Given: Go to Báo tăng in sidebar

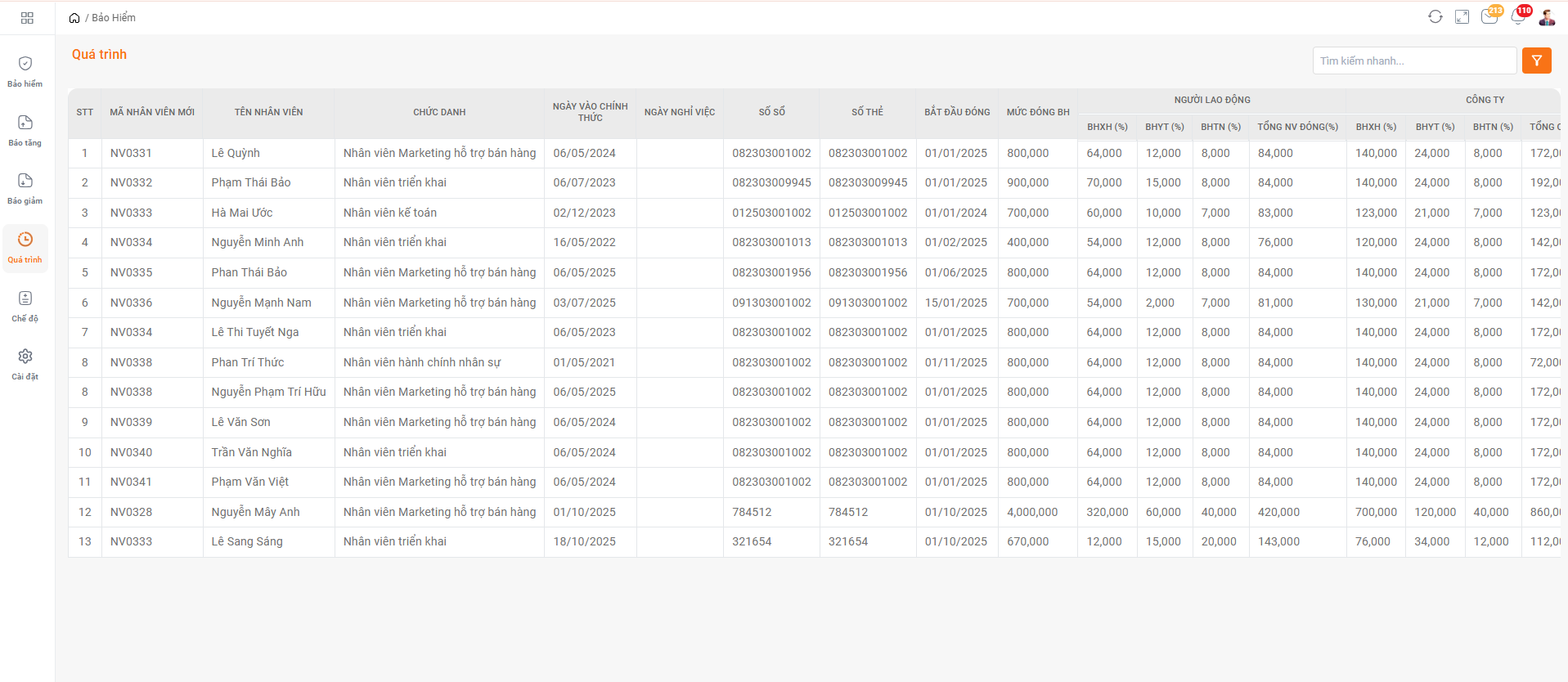Looking at the screenshot, I should pos(25,130).
